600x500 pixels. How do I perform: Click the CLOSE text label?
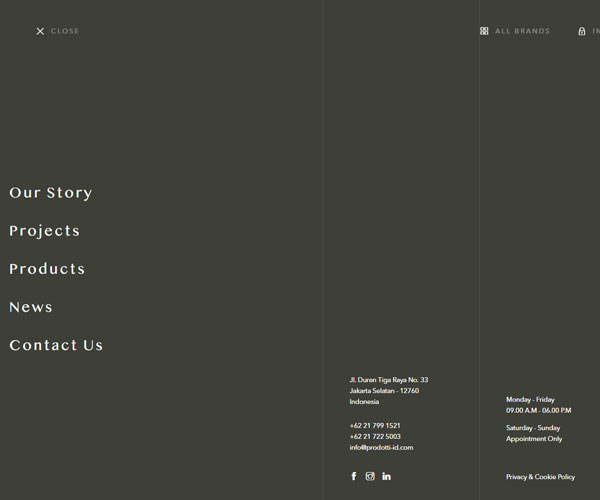[65, 31]
